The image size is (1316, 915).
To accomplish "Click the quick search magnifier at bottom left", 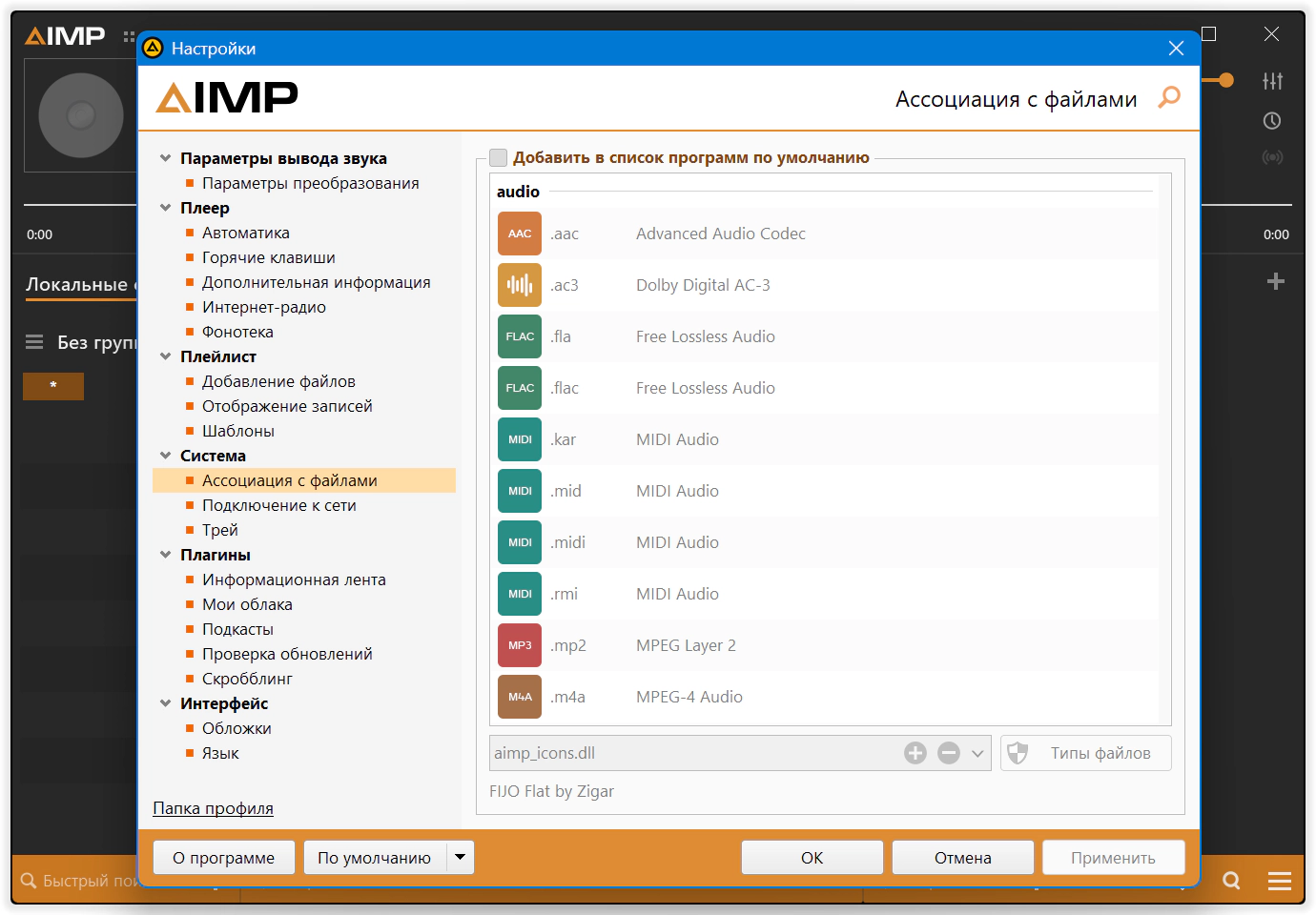I will tap(29, 881).
